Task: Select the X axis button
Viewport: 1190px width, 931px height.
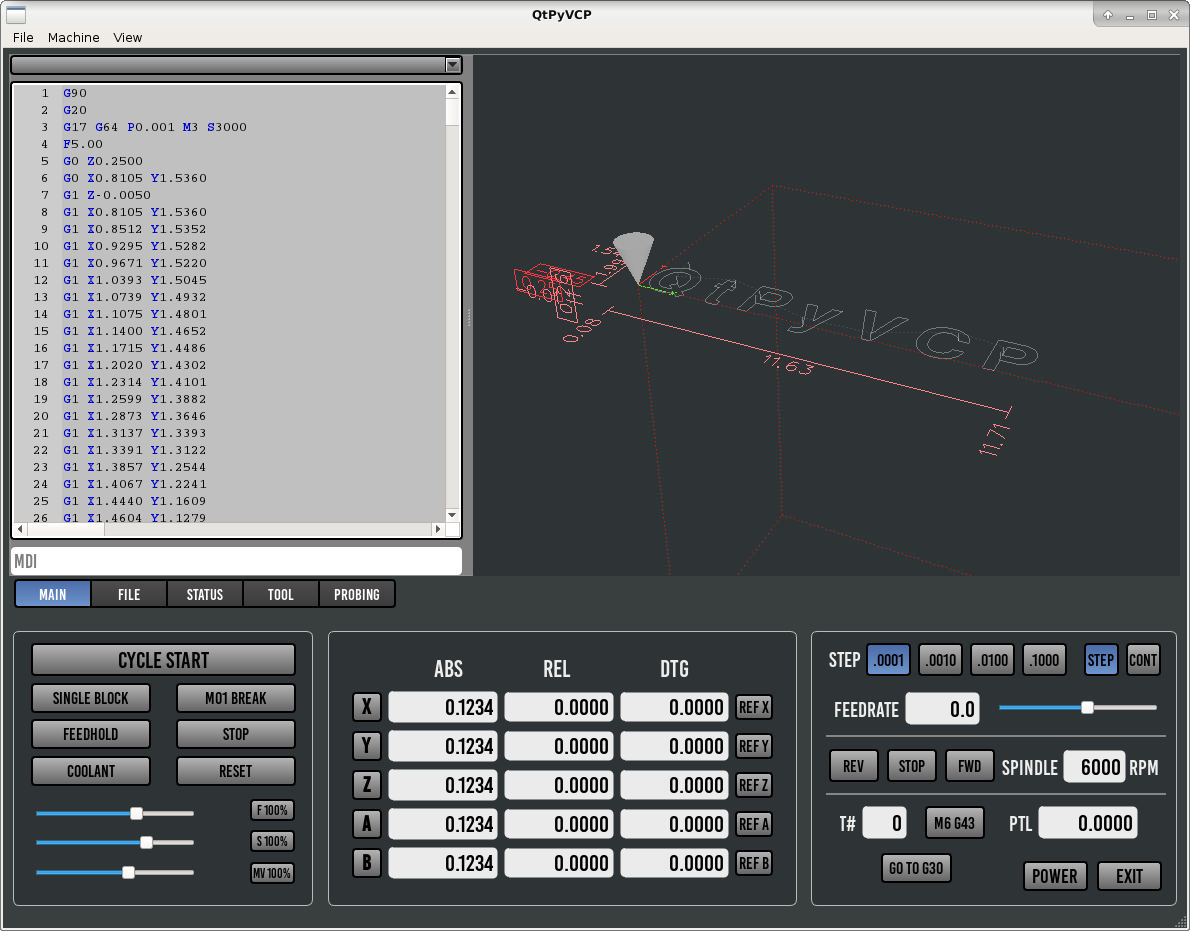Action: coord(367,707)
